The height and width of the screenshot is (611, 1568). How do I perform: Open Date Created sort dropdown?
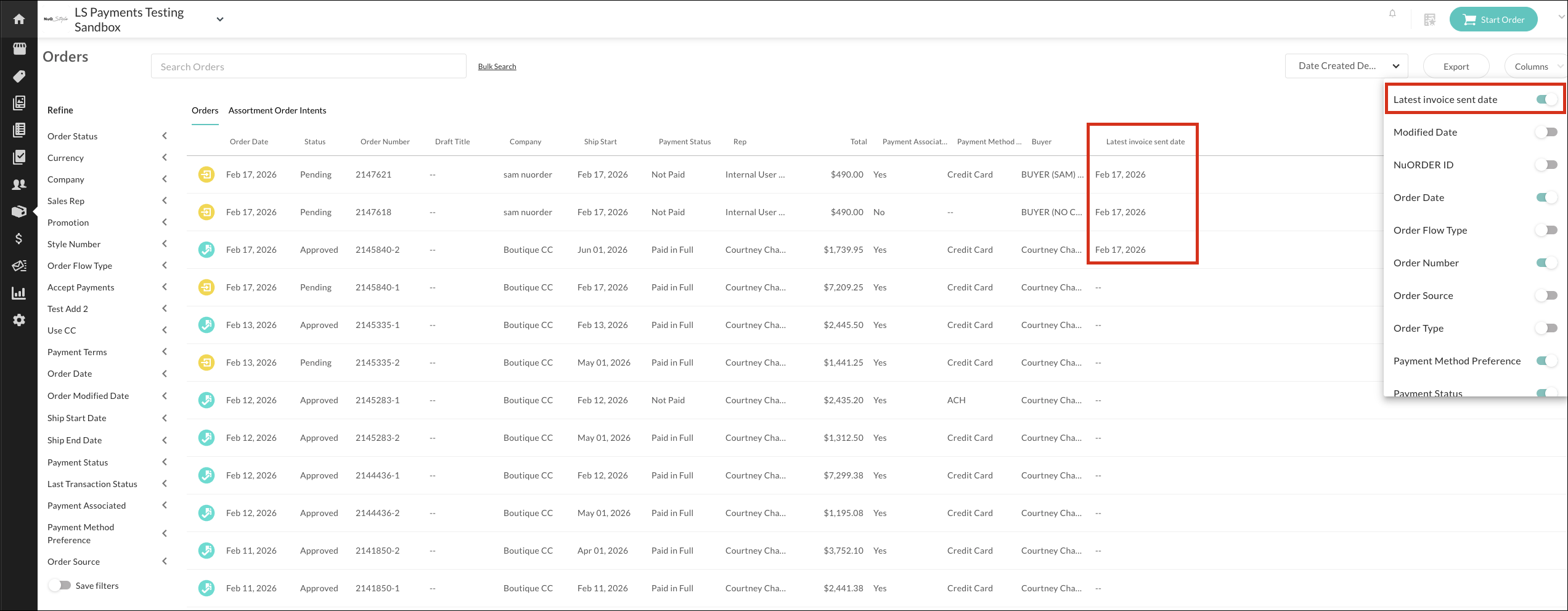1346,66
